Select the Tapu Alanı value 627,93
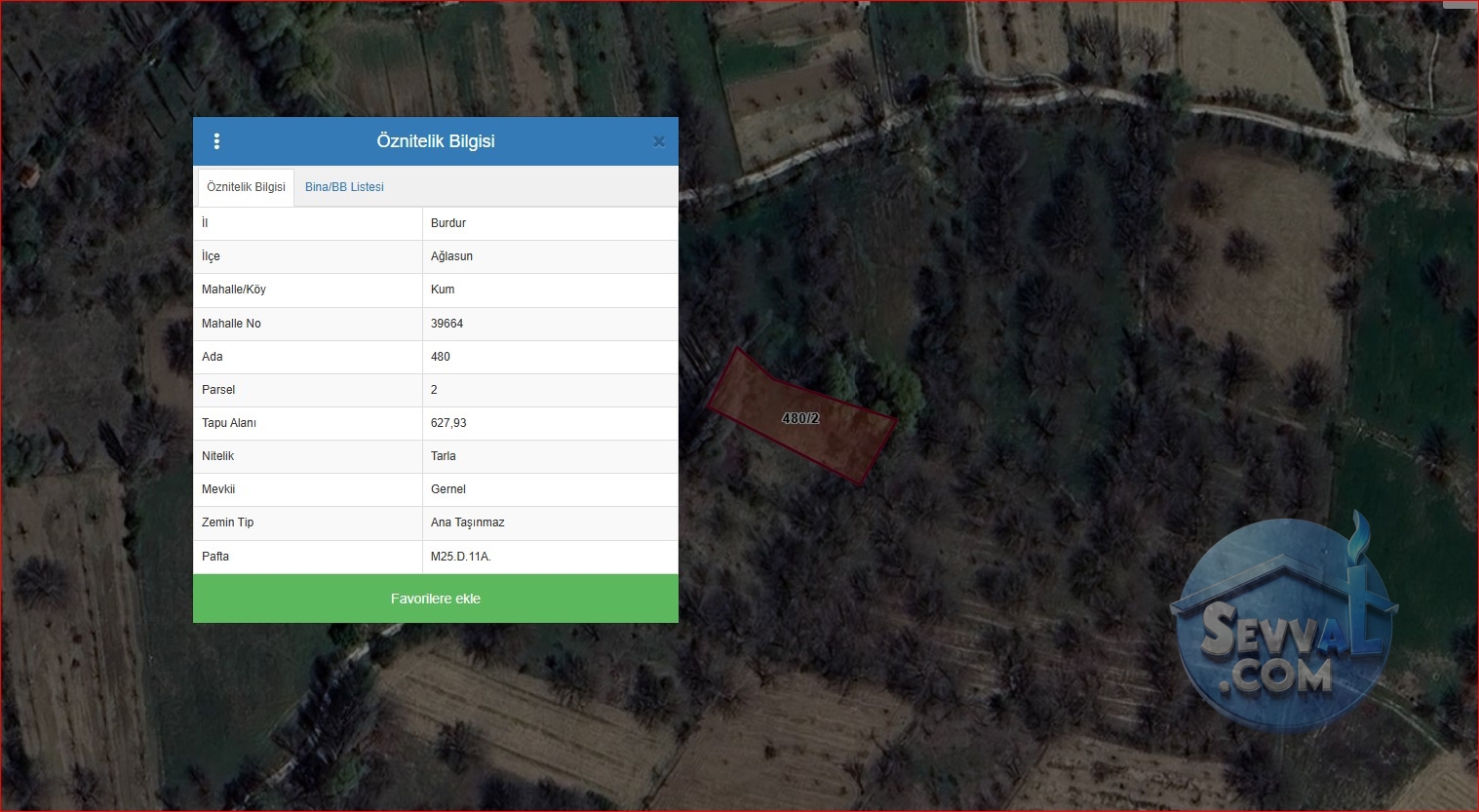This screenshot has height=812, width=1479. [448, 423]
